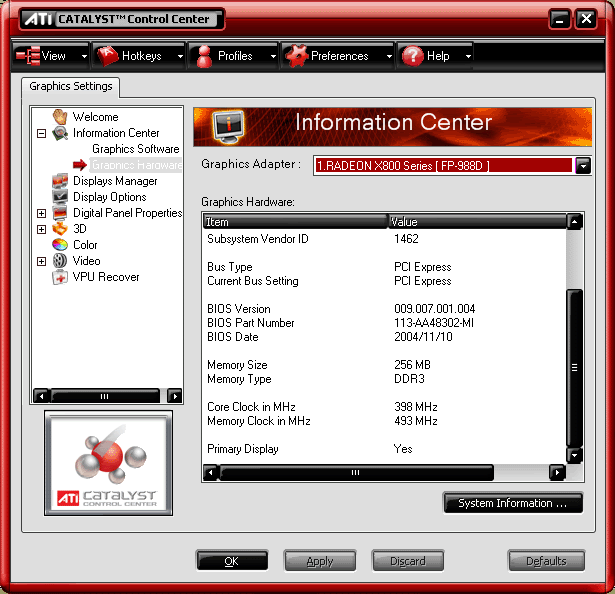Image resolution: width=615 pixels, height=594 pixels.
Task: Click the Apply button
Action: pos(320,561)
